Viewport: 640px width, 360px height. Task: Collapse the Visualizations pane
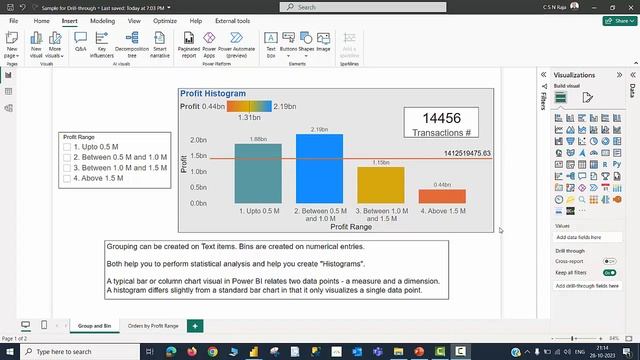pyautogui.click(x=619, y=75)
